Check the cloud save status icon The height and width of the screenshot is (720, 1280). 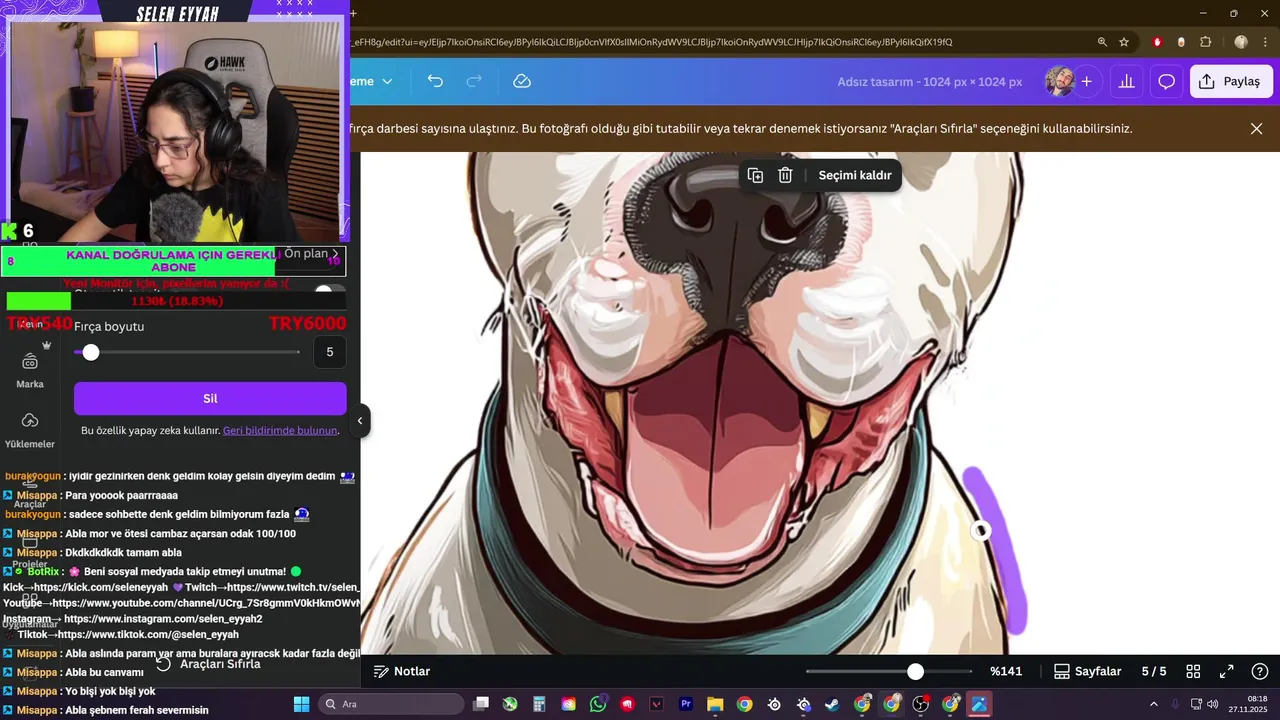pos(522,81)
